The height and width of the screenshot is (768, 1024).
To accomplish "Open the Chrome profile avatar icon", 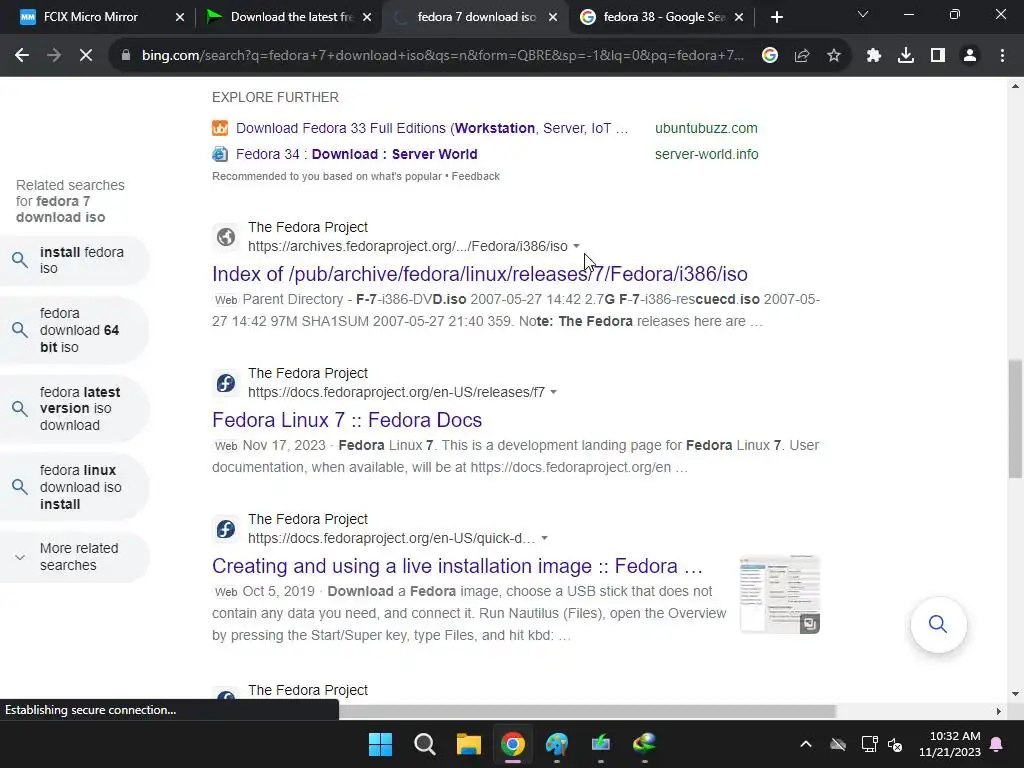I will [970, 56].
